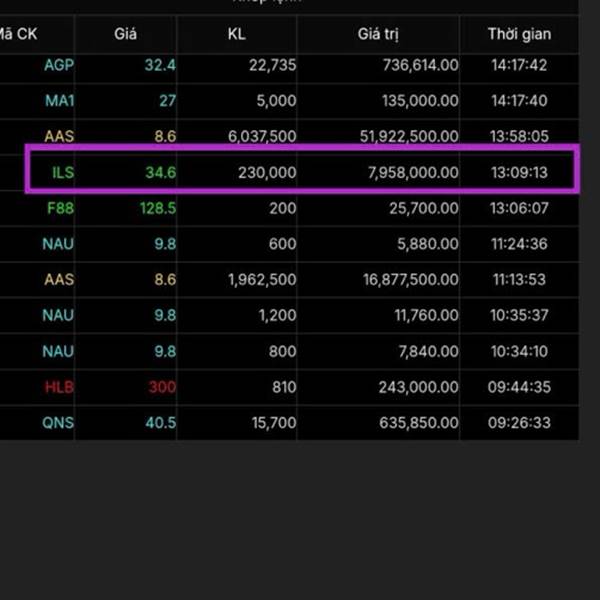Click the NAU row timestamped 11:24:36
The width and height of the screenshot is (600, 600).
[x=59, y=244]
